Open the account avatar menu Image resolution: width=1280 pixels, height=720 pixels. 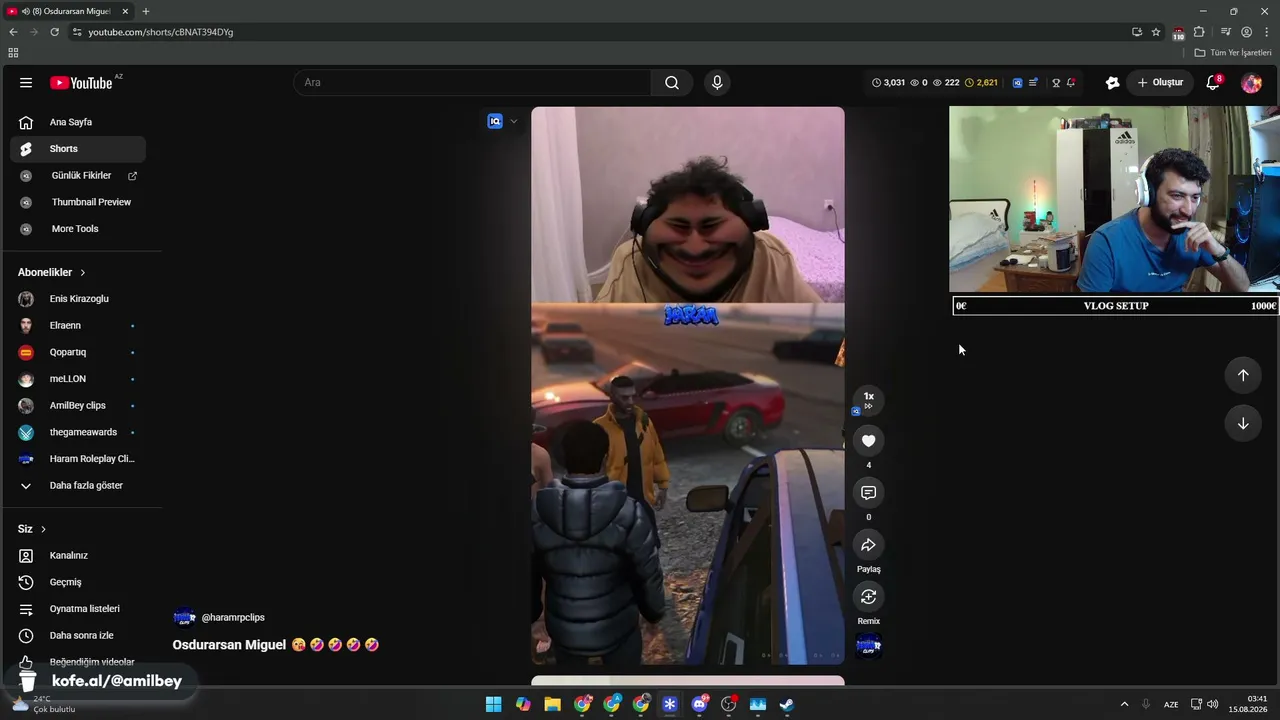1251,83
